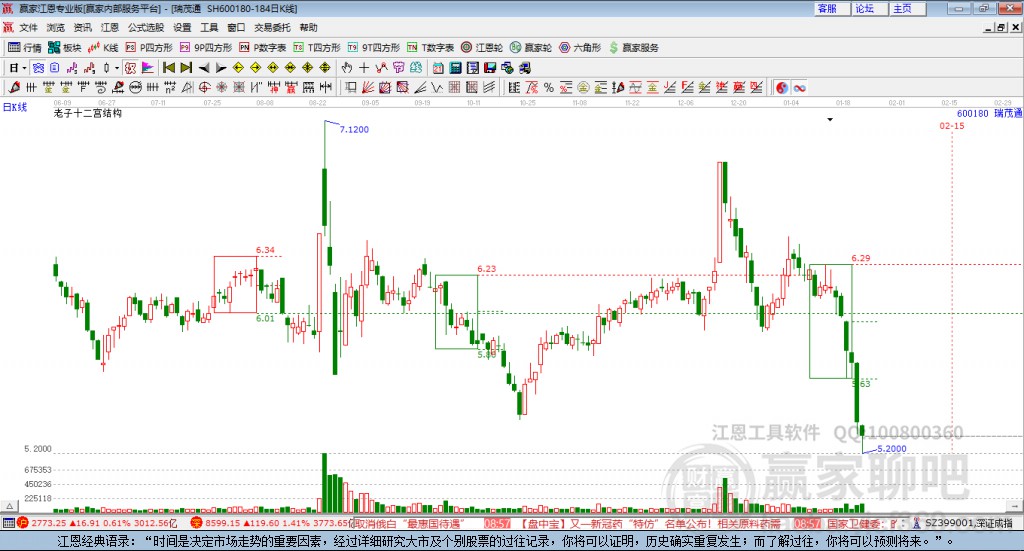
Task: Expand the candlestick style dropdown arrow
Action: 117,68
